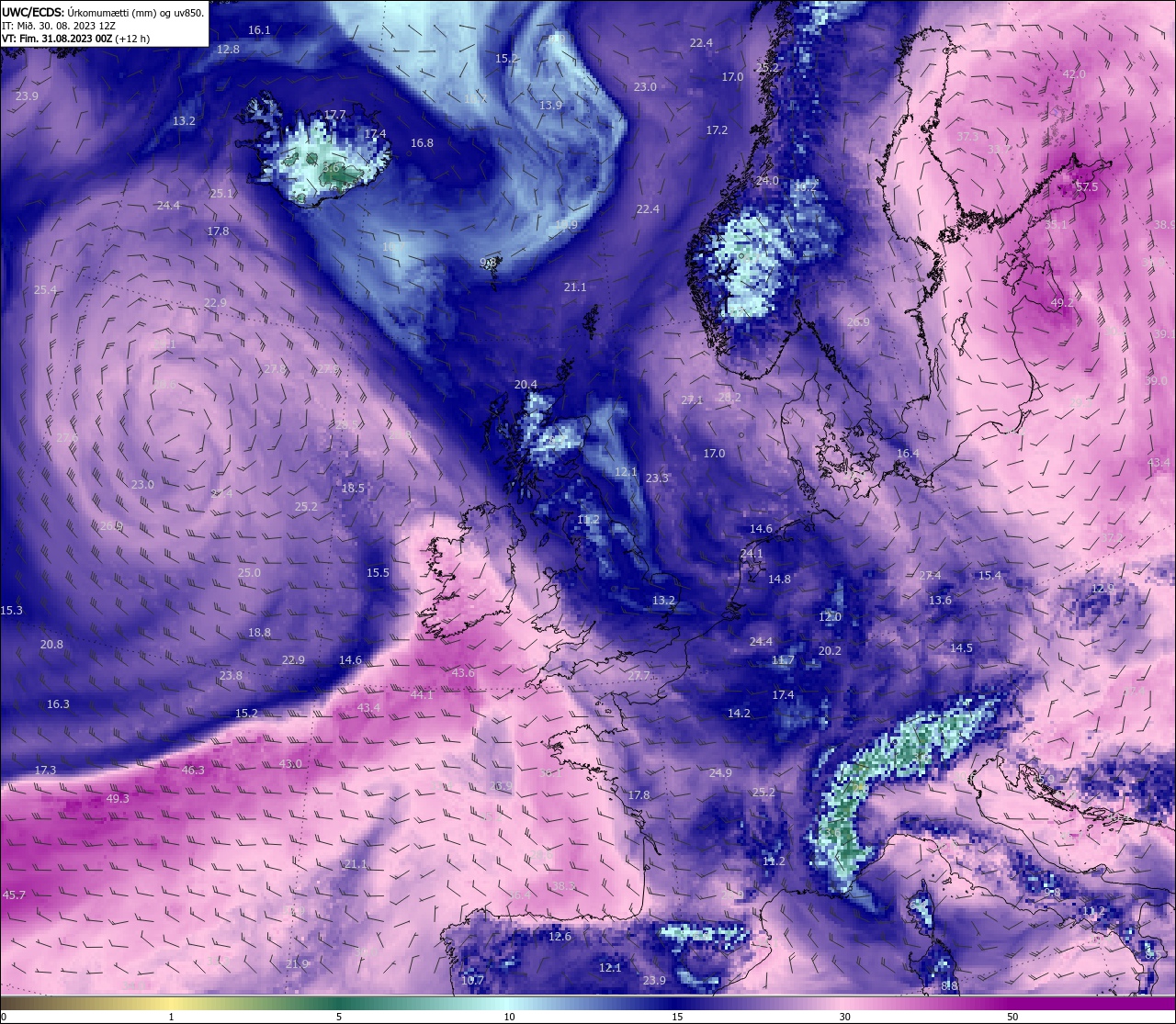Click the IT: Mið. 30. 08. 2023 12Z line

59,26
